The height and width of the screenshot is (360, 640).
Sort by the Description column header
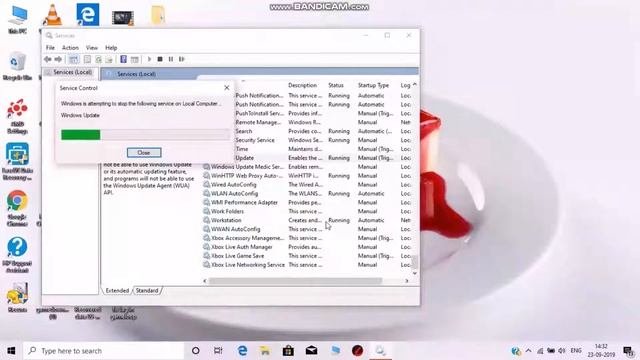(x=302, y=85)
